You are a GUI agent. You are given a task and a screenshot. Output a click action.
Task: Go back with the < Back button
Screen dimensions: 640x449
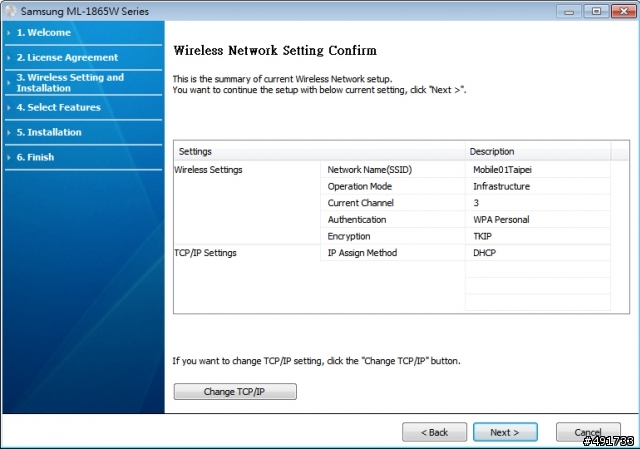(434, 432)
